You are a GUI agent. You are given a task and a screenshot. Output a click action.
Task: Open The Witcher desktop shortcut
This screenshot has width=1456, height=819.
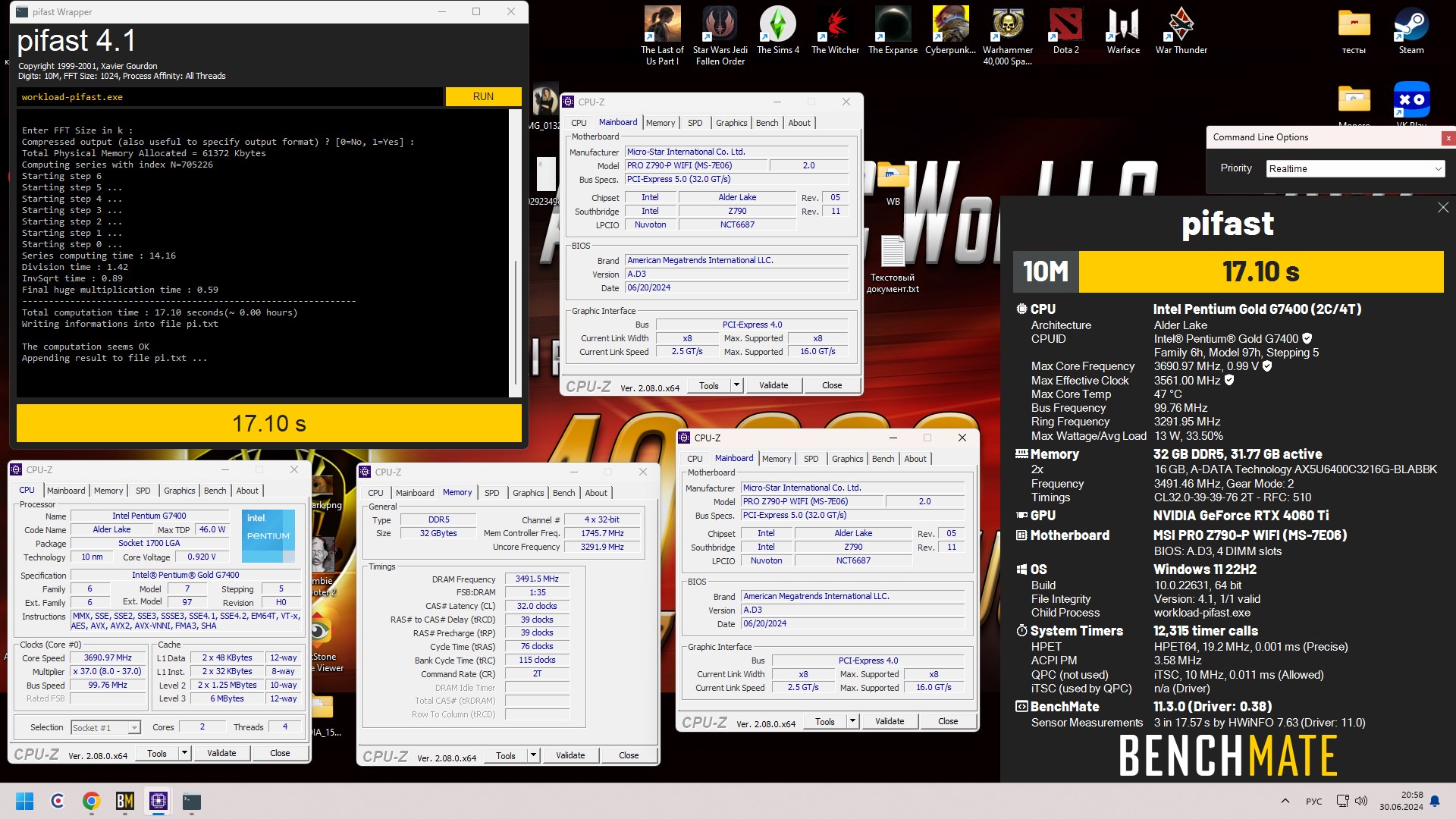click(x=835, y=30)
